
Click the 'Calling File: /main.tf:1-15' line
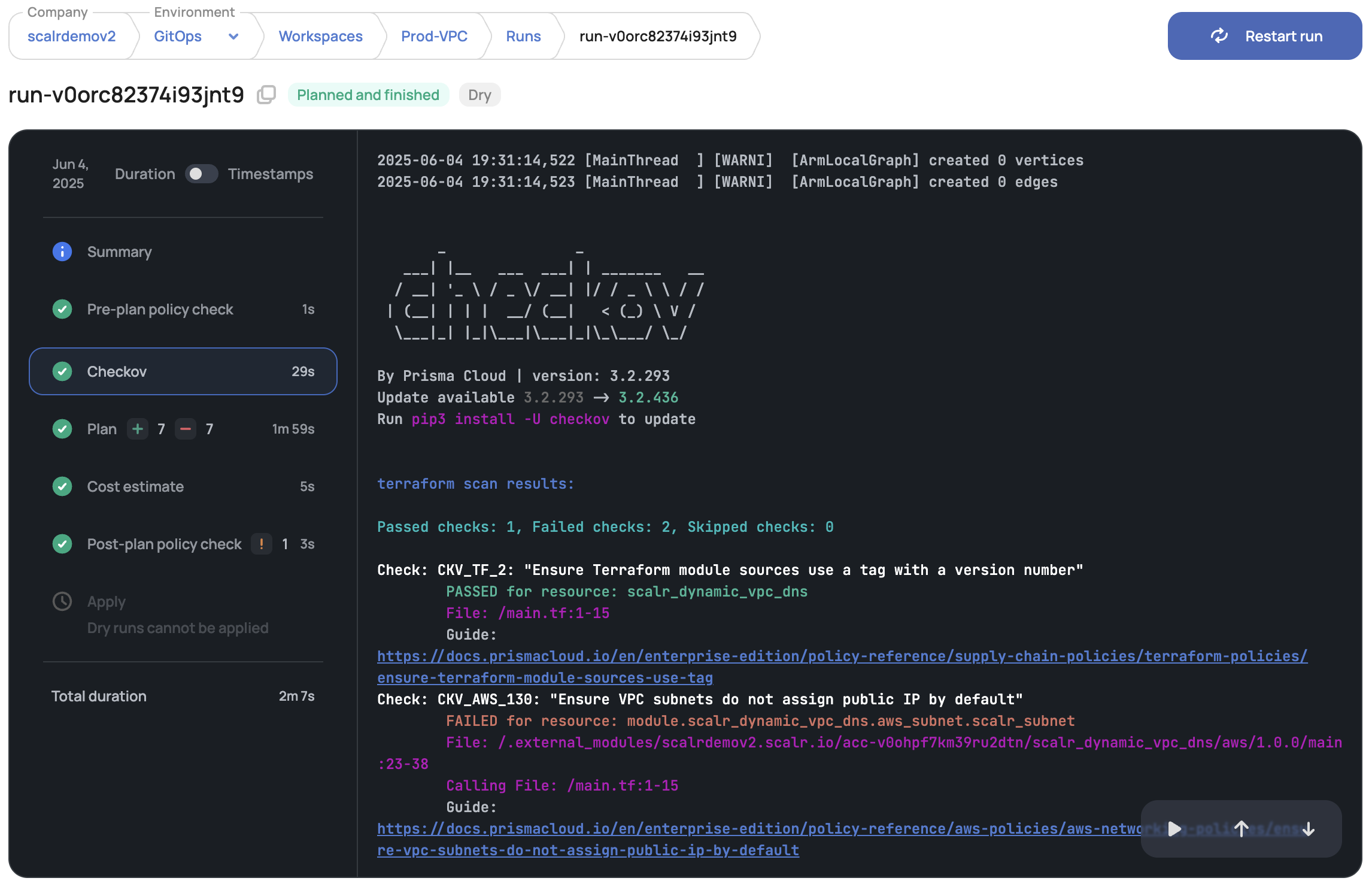tap(562, 786)
